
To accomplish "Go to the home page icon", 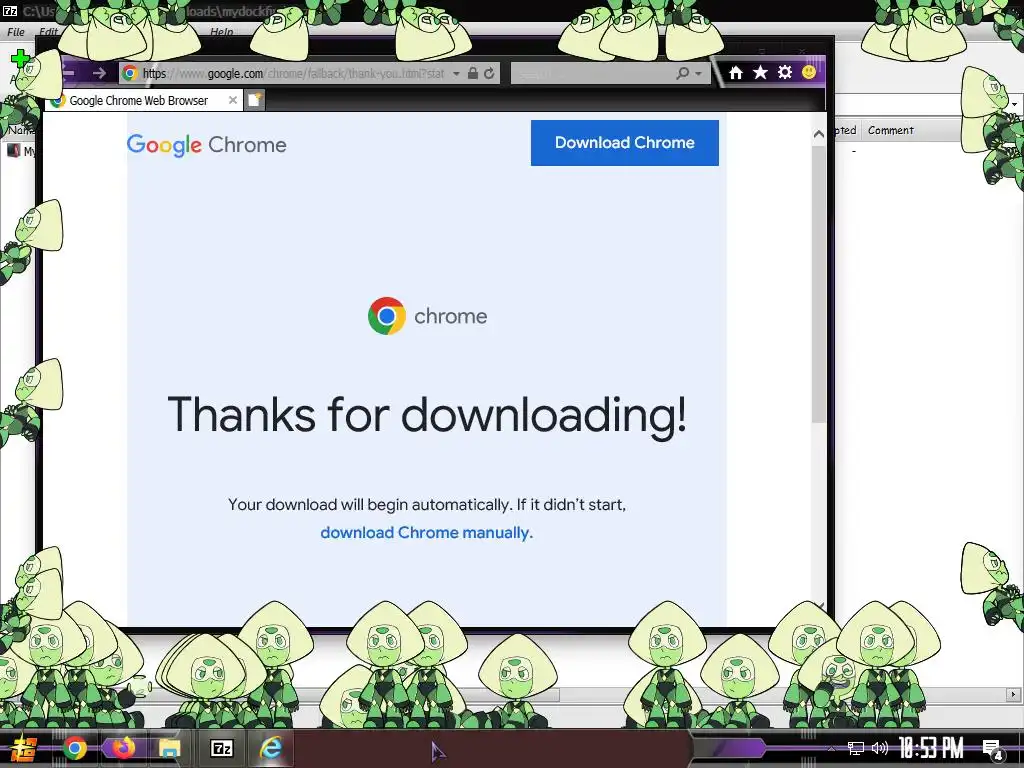I will 736,72.
